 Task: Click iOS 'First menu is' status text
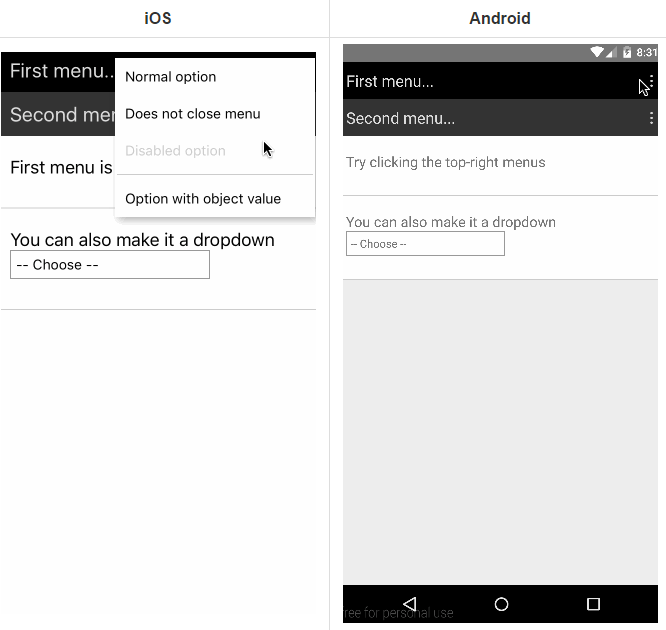(x=62, y=167)
